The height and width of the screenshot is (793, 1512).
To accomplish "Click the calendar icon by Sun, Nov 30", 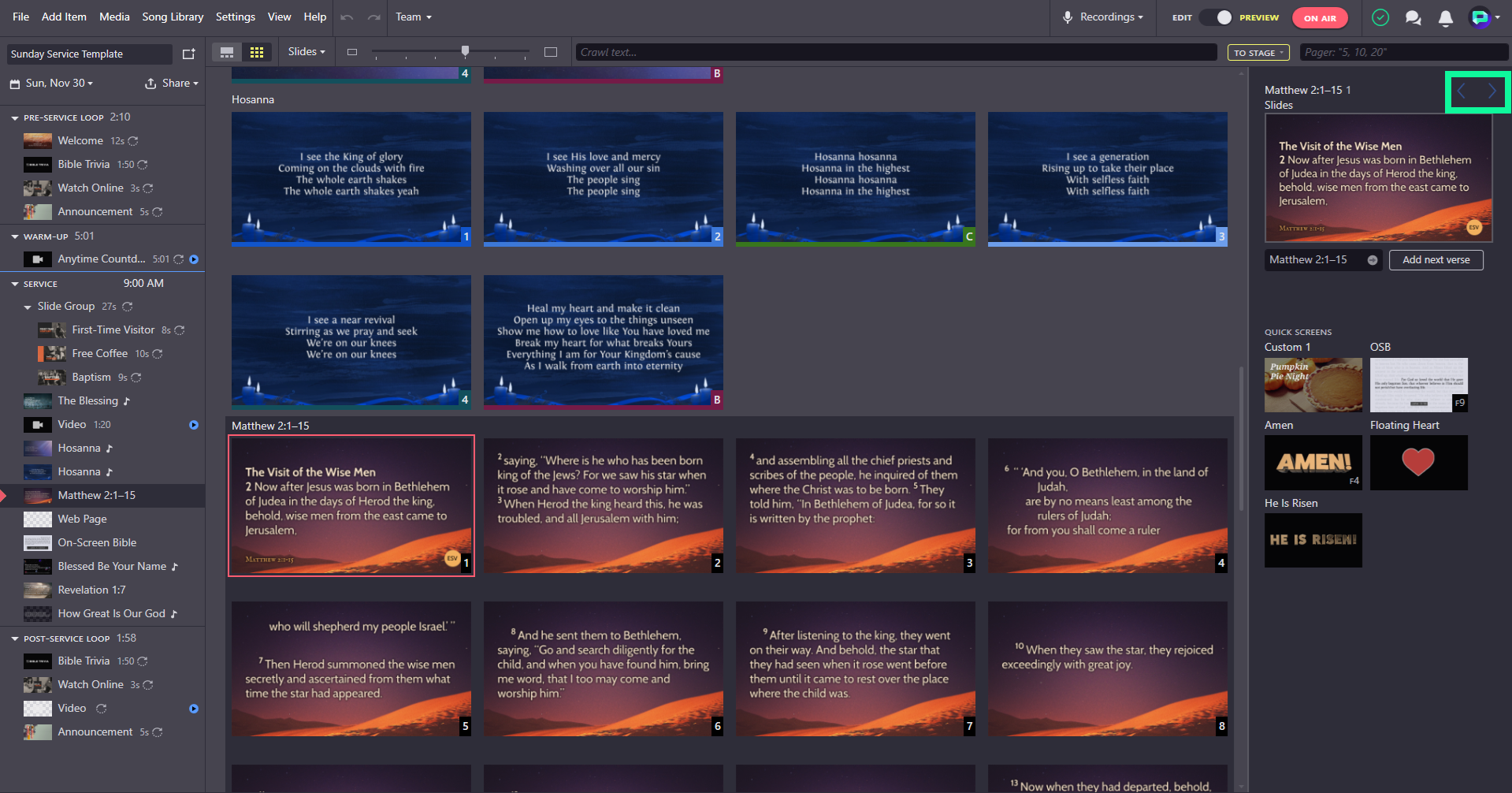I will click(15, 84).
